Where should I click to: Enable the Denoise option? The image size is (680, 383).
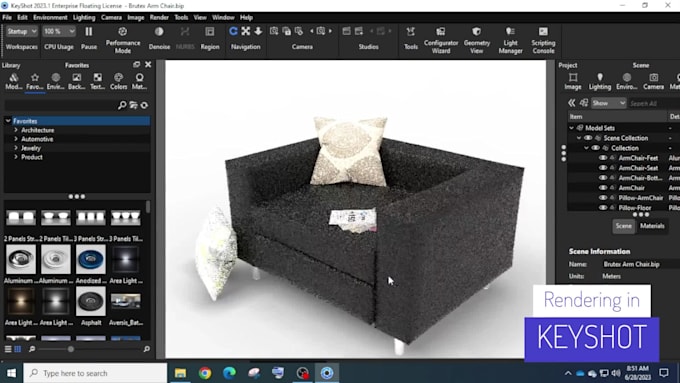pos(159,32)
